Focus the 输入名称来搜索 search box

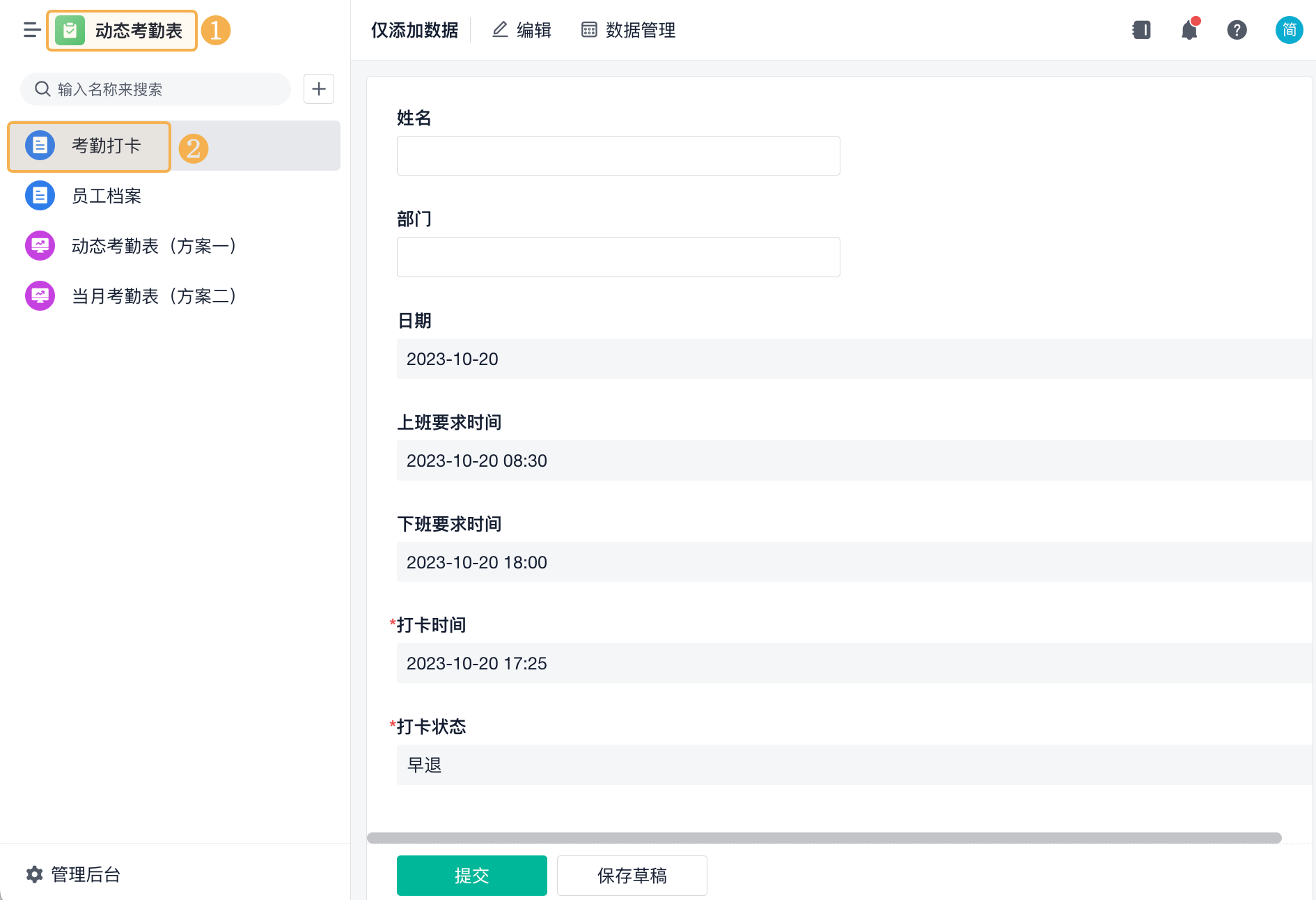coord(156,89)
